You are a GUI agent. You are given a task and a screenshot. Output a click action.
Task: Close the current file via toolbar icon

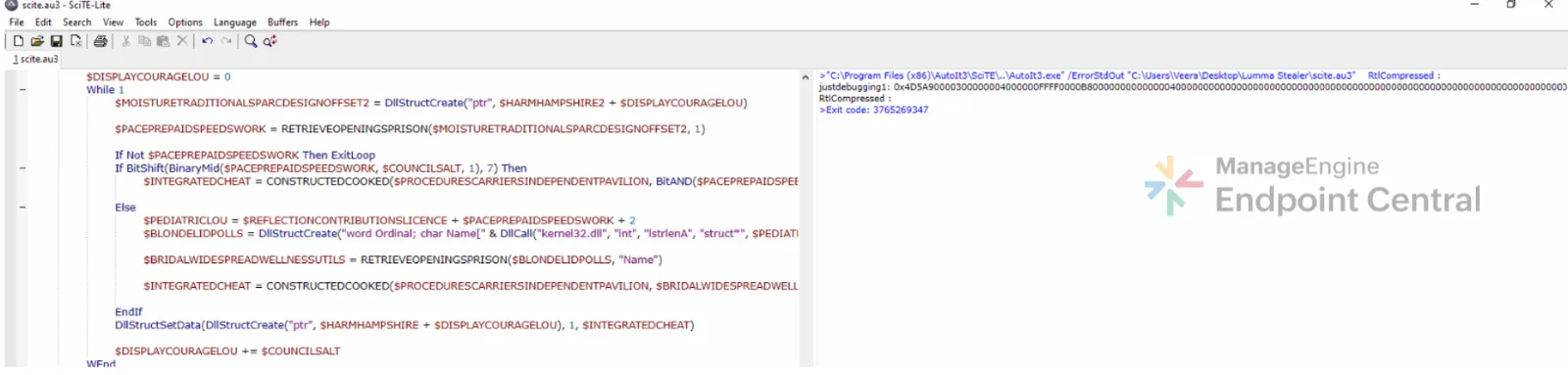point(75,41)
